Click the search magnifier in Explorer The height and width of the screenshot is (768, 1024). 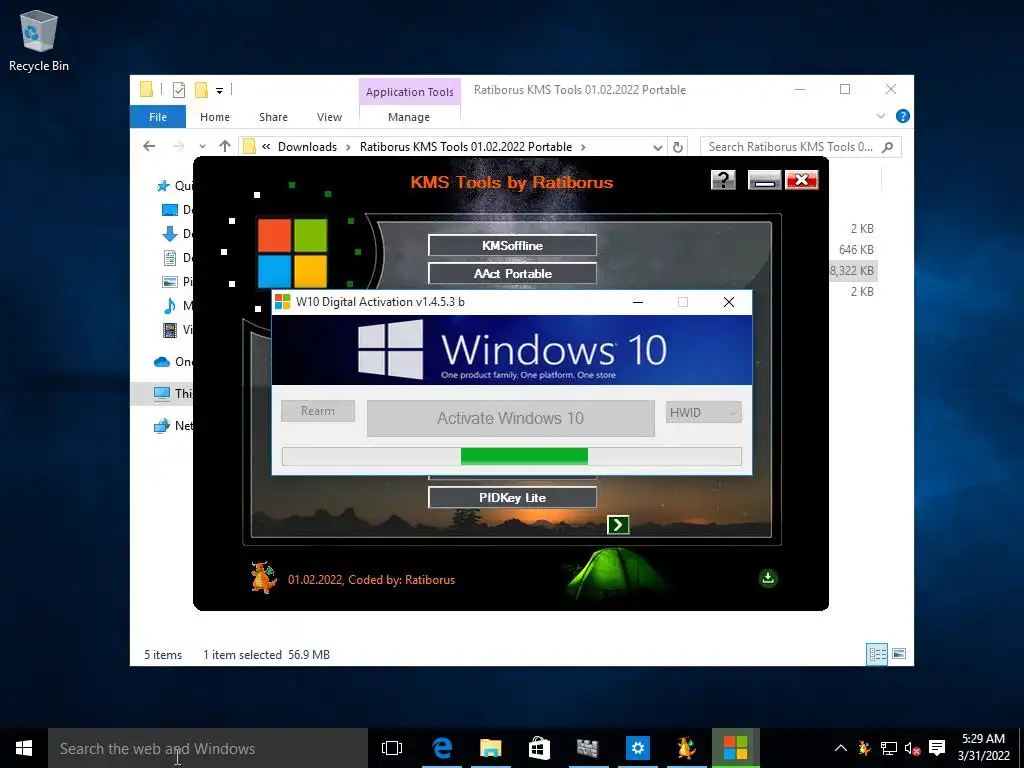coord(887,147)
